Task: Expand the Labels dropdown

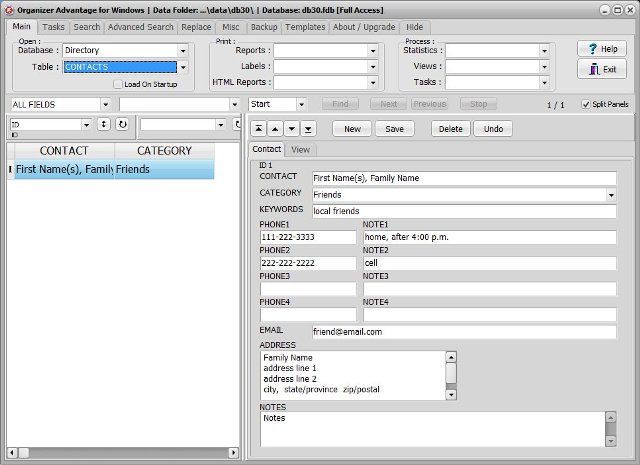Action: (373, 67)
